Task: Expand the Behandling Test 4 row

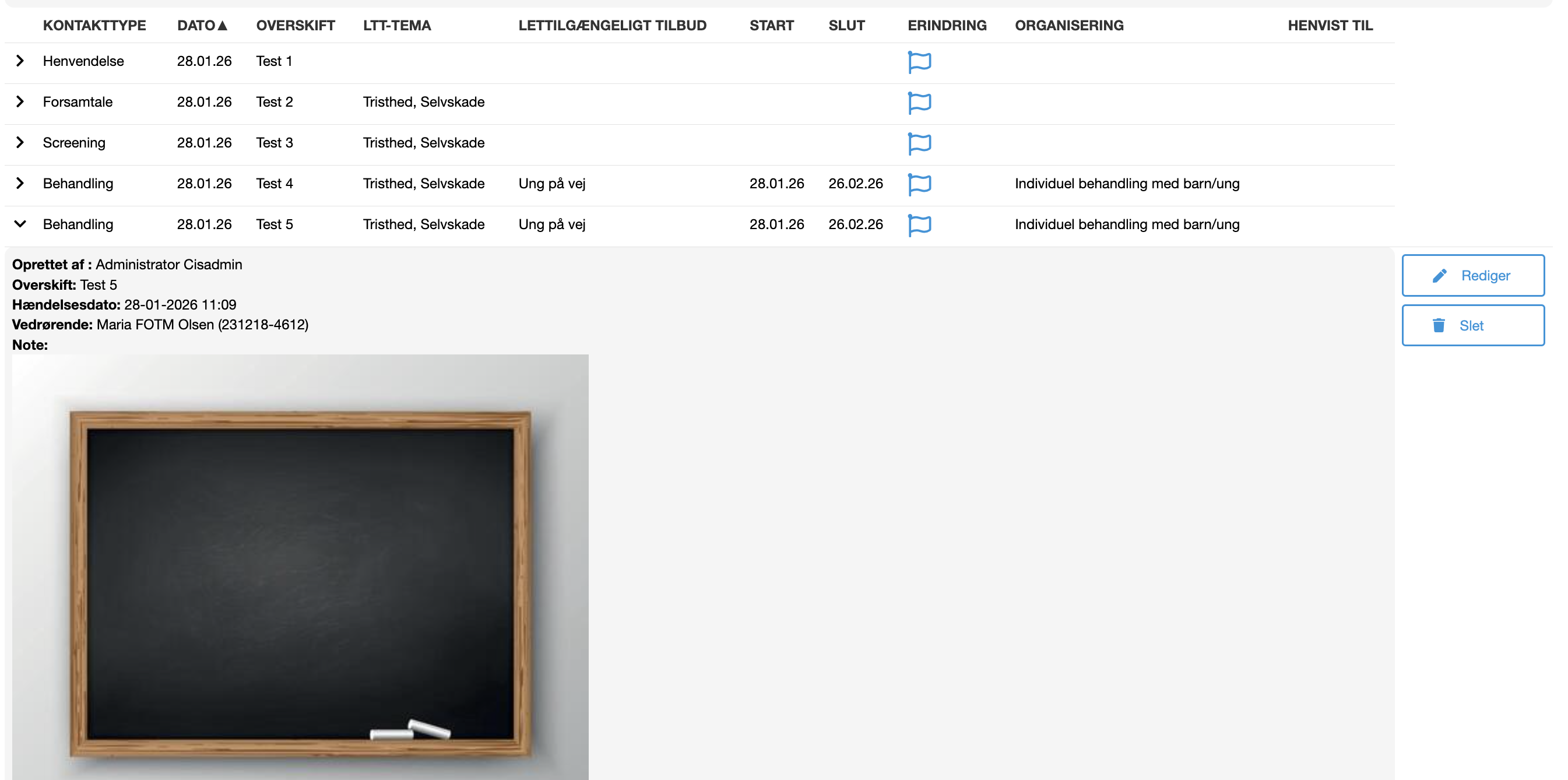Action: [x=20, y=183]
